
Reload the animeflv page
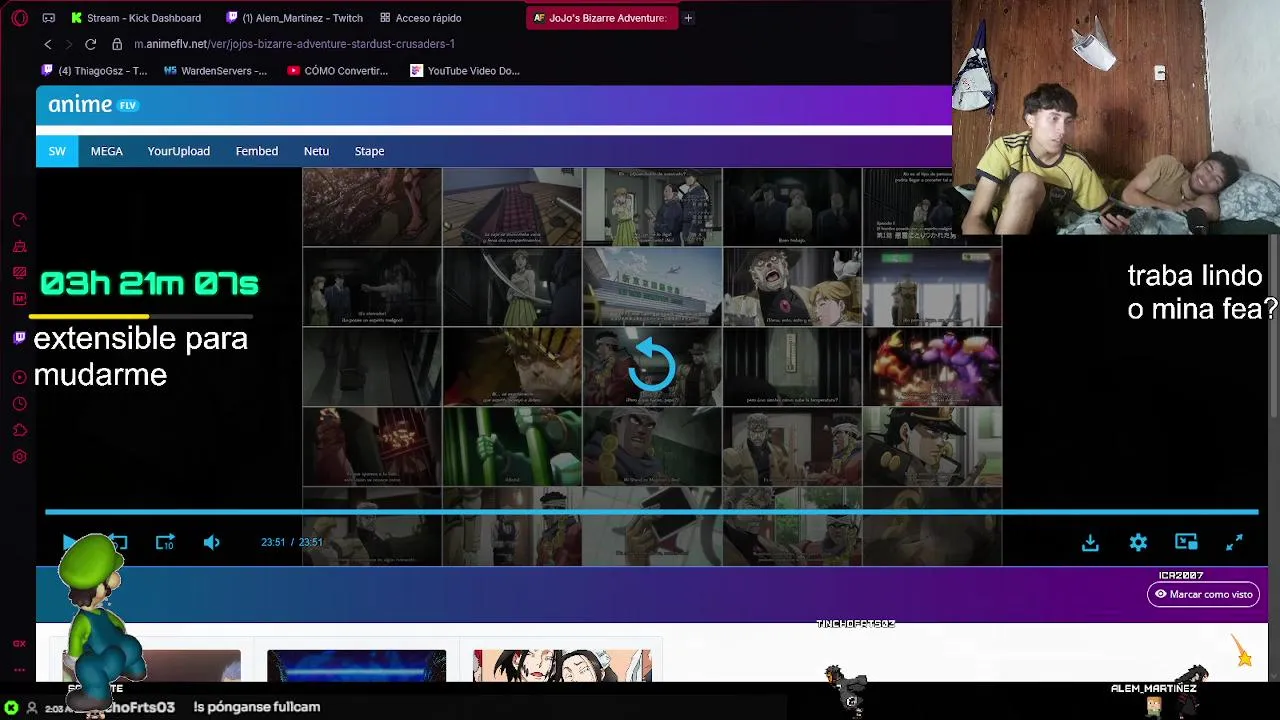(x=90, y=44)
